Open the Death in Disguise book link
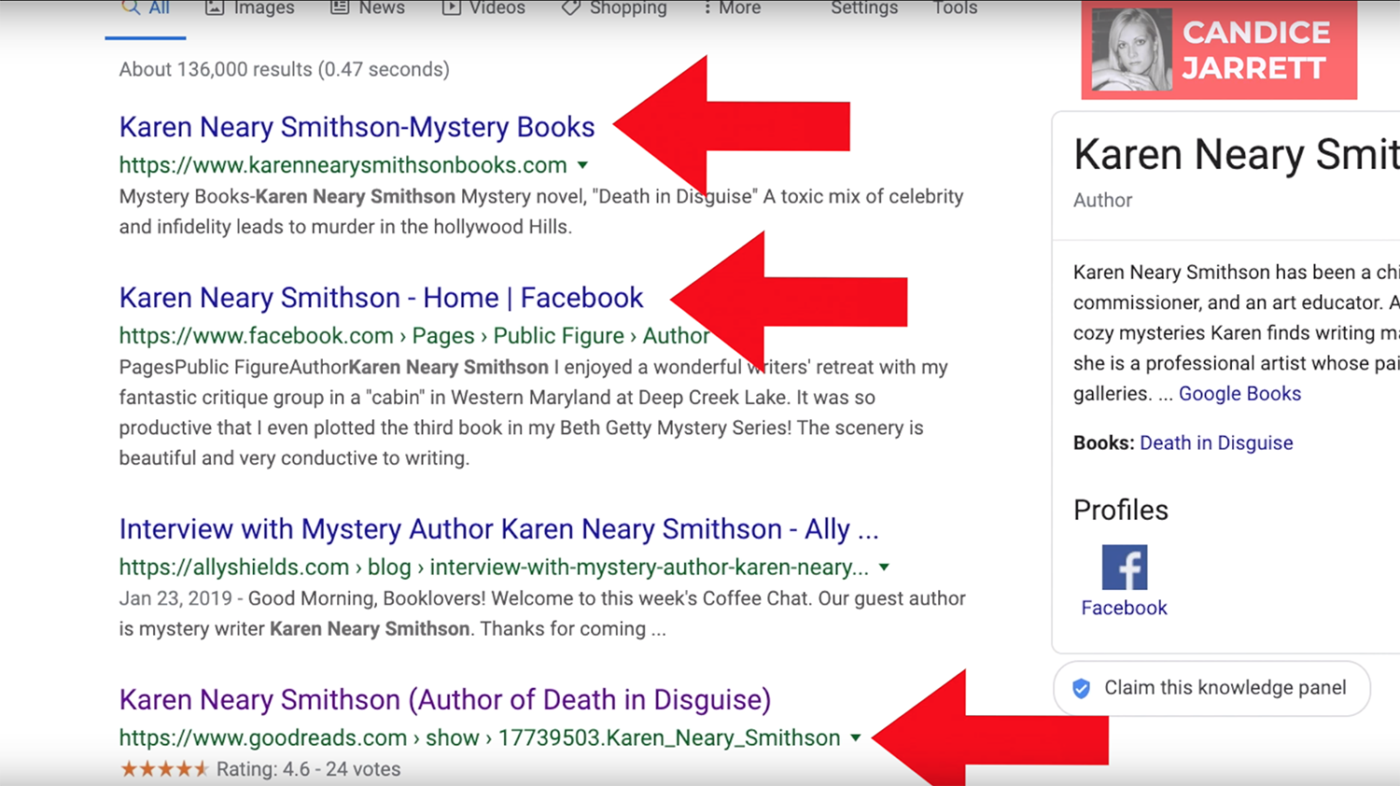Viewport: 1400px width, 786px height. click(1216, 443)
